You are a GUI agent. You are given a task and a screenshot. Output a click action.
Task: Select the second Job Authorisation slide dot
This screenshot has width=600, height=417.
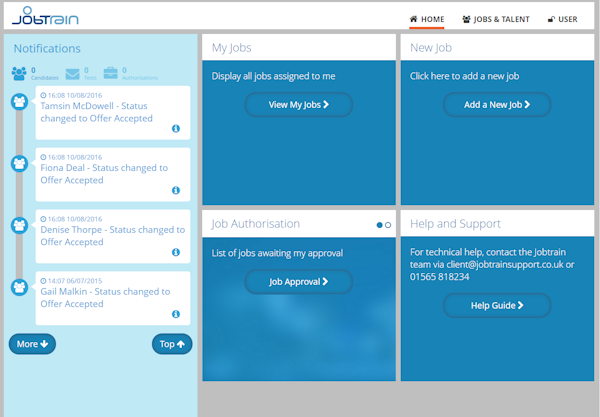tap(388, 225)
